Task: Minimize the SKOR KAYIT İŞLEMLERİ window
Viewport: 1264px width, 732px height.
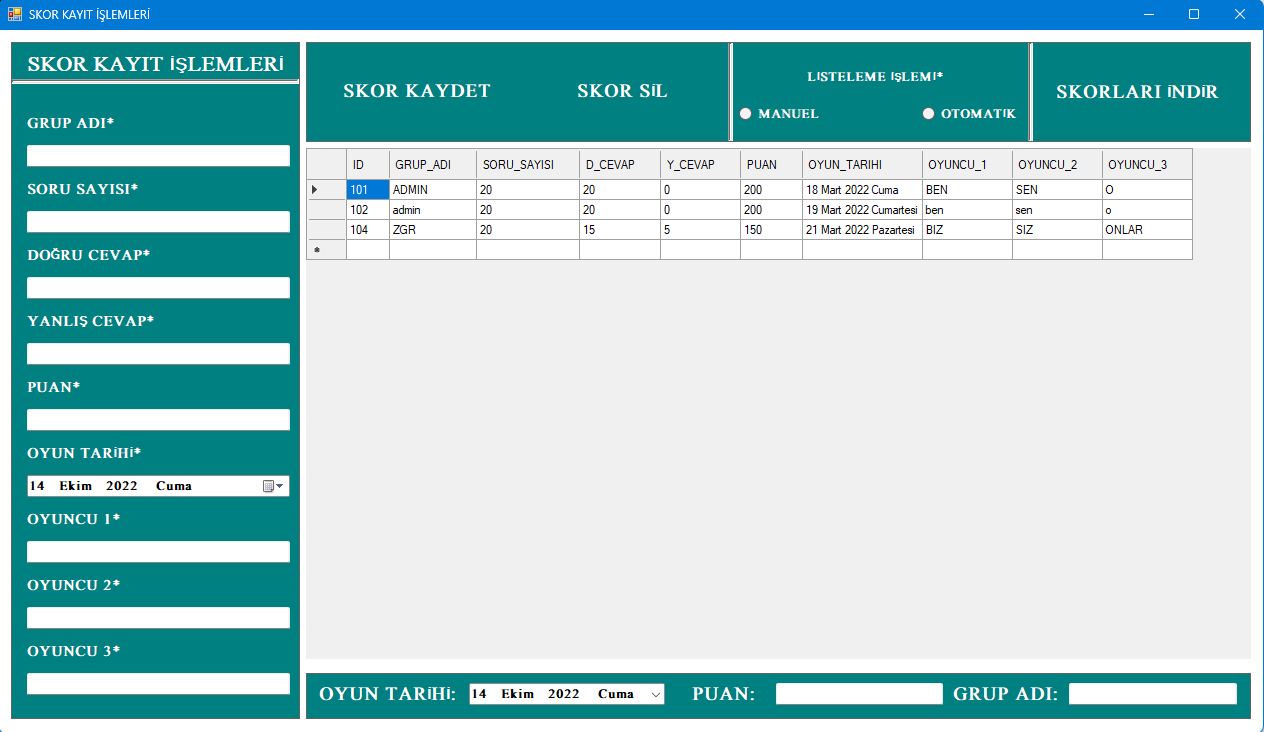Action: (x=1148, y=15)
